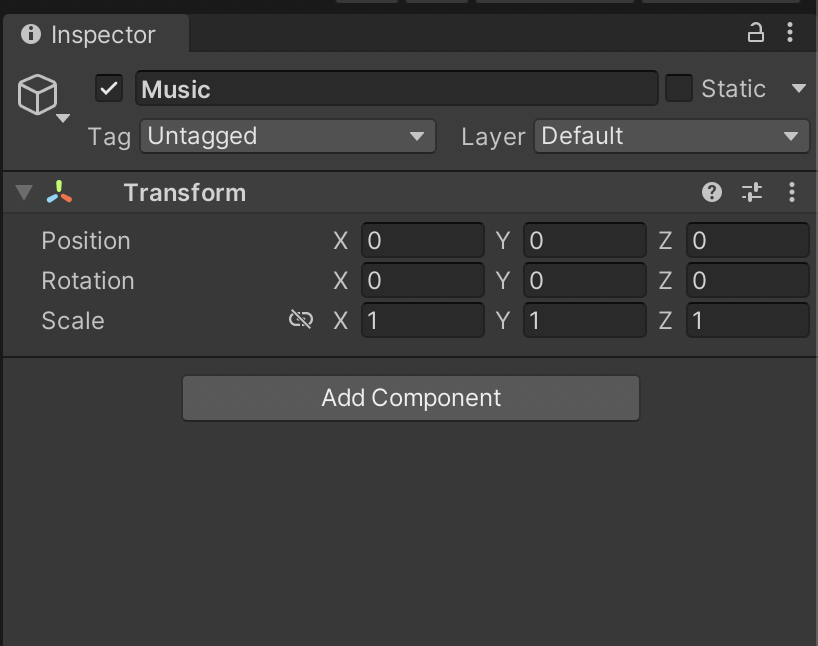Click the Scale Z value field
This screenshot has height=646, width=818.
(747, 321)
